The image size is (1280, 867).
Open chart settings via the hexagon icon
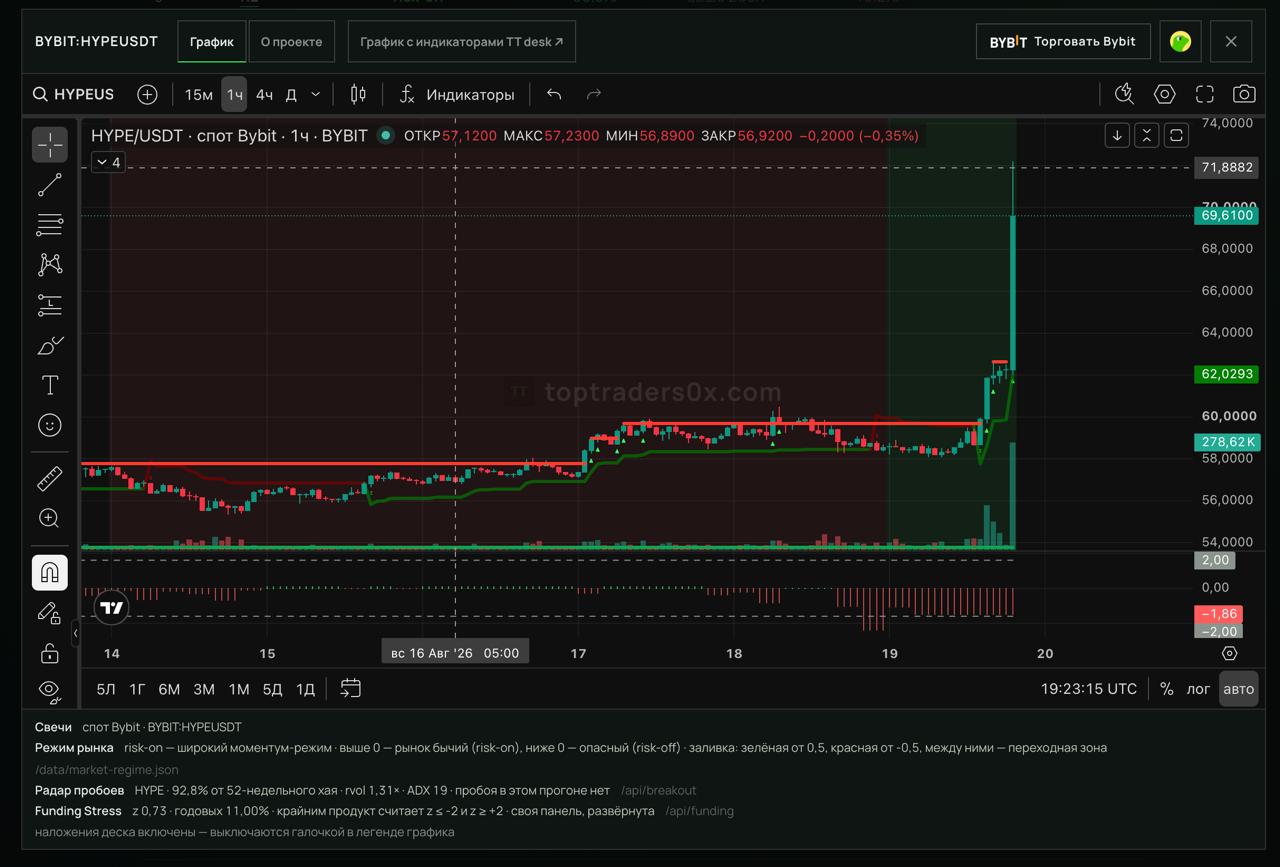[x=1165, y=94]
